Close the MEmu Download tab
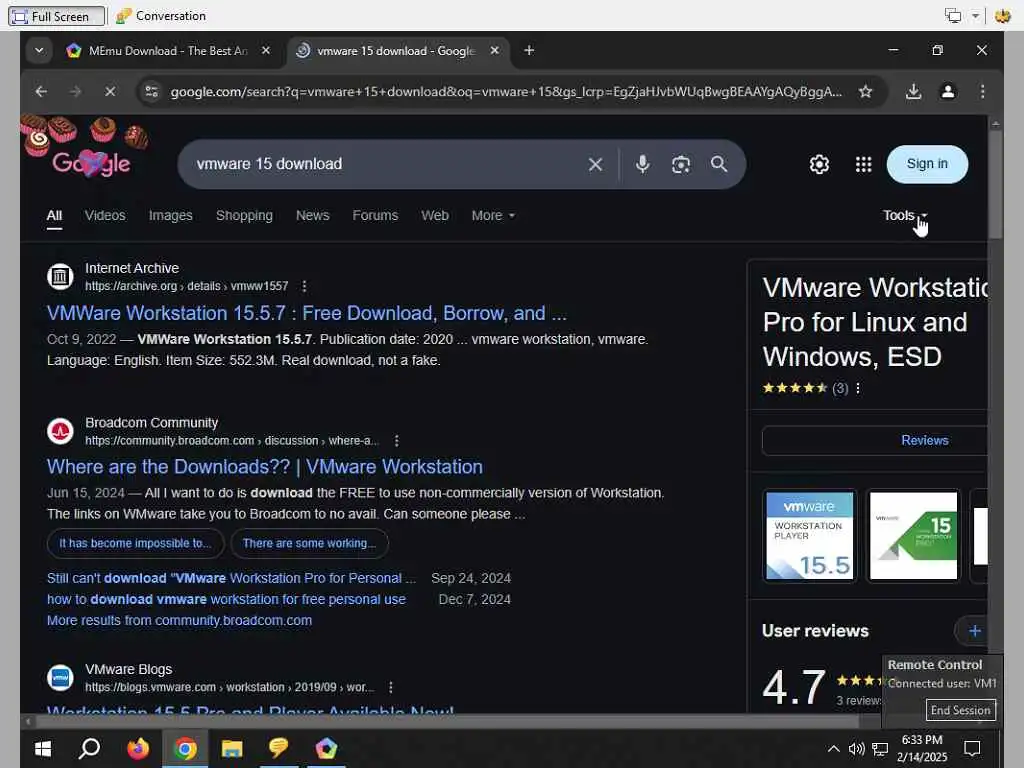This screenshot has width=1024, height=768. (266, 50)
